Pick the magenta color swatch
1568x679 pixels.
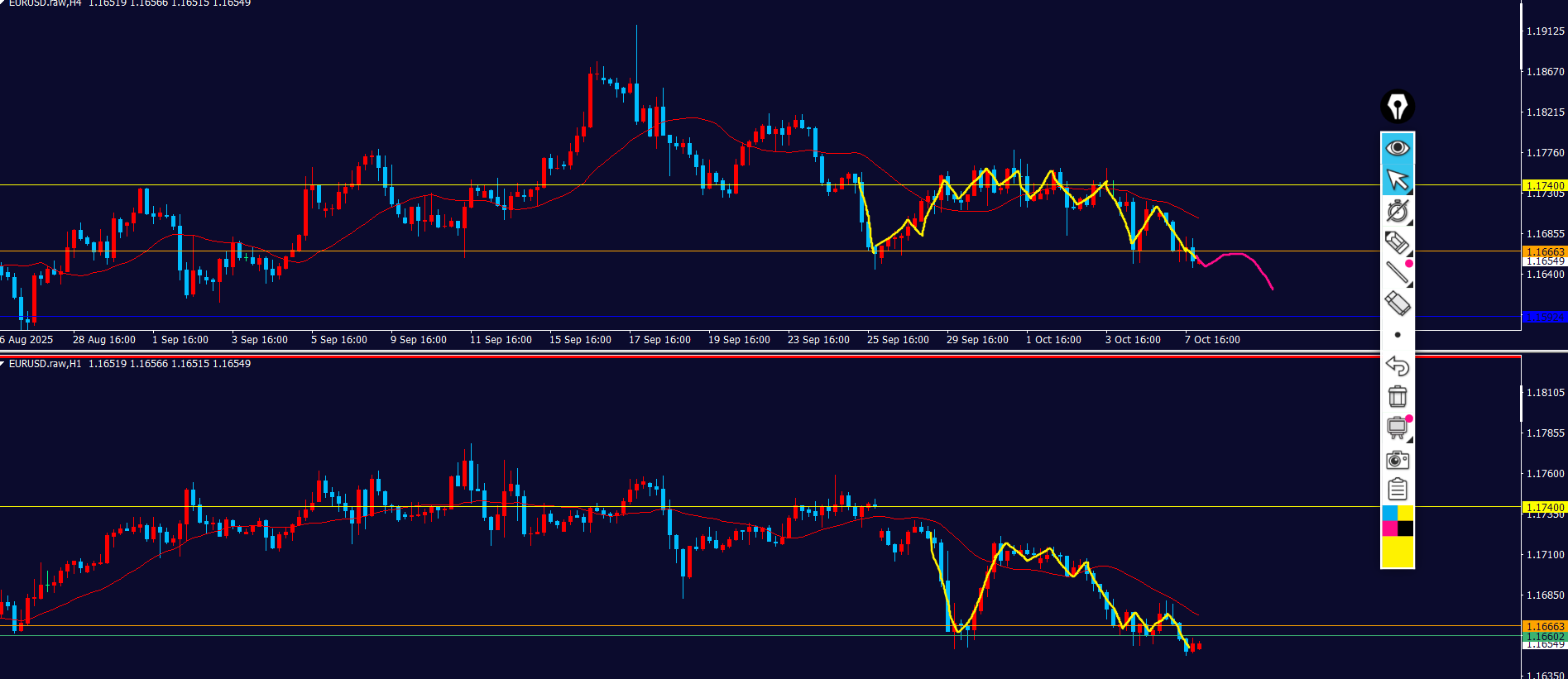(x=1390, y=528)
